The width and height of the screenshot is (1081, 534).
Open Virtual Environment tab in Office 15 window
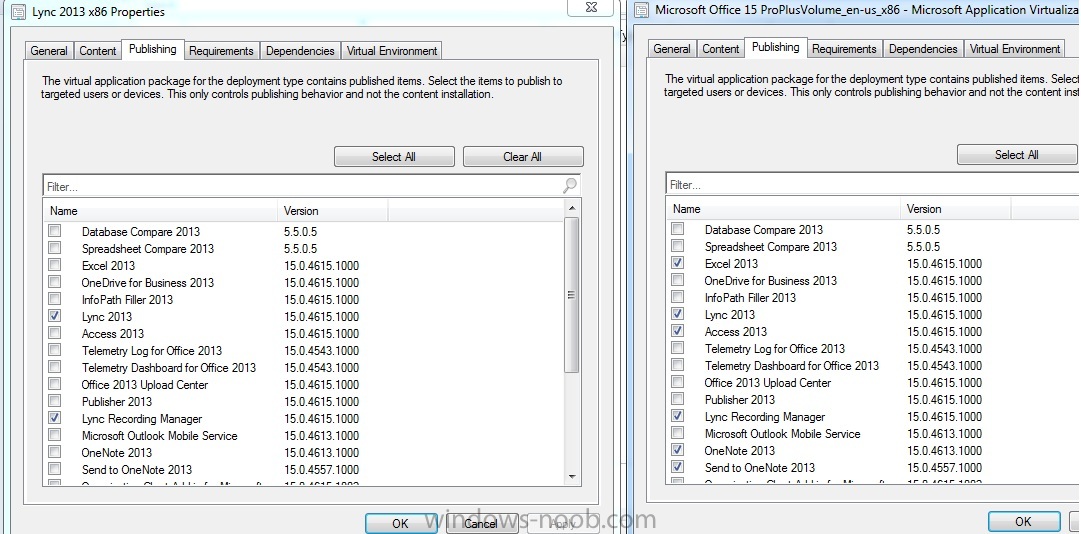[1015, 49]
